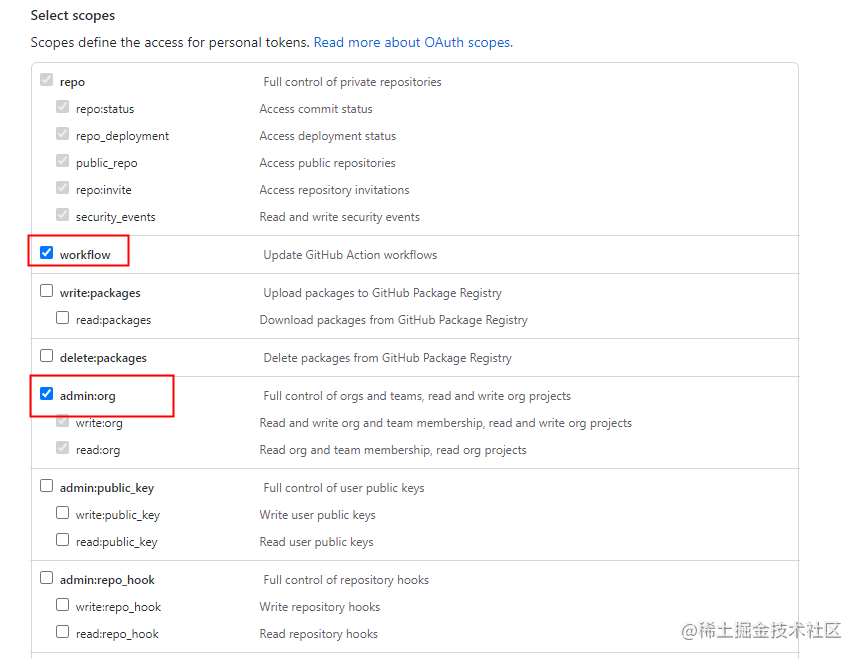Image resolution: width=861 pixels, height=659 pixels.
Task: Enable the write:public_key checkbox
Action: pyautogui.click(x=63, y=513)
